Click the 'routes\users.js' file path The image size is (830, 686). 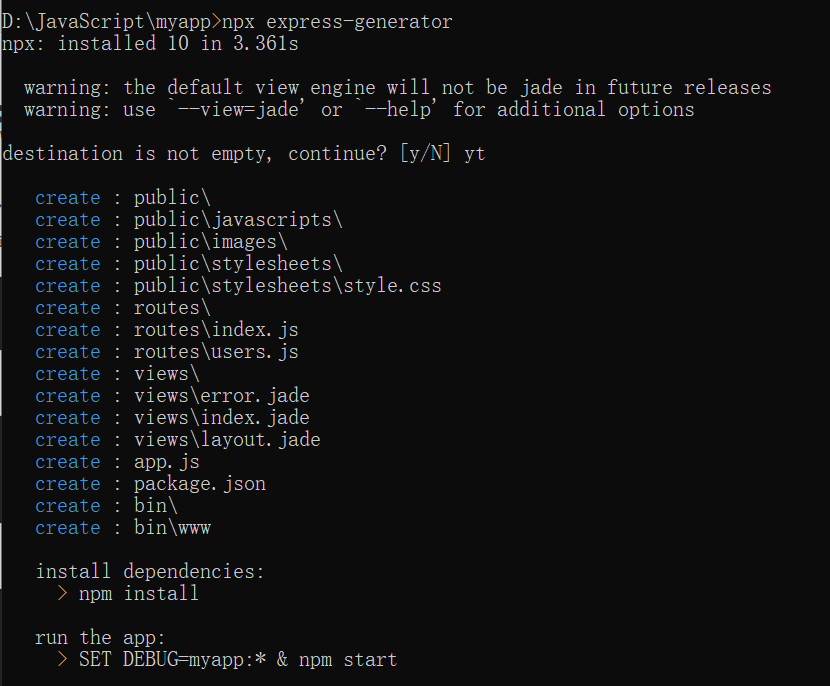[216, 351]
